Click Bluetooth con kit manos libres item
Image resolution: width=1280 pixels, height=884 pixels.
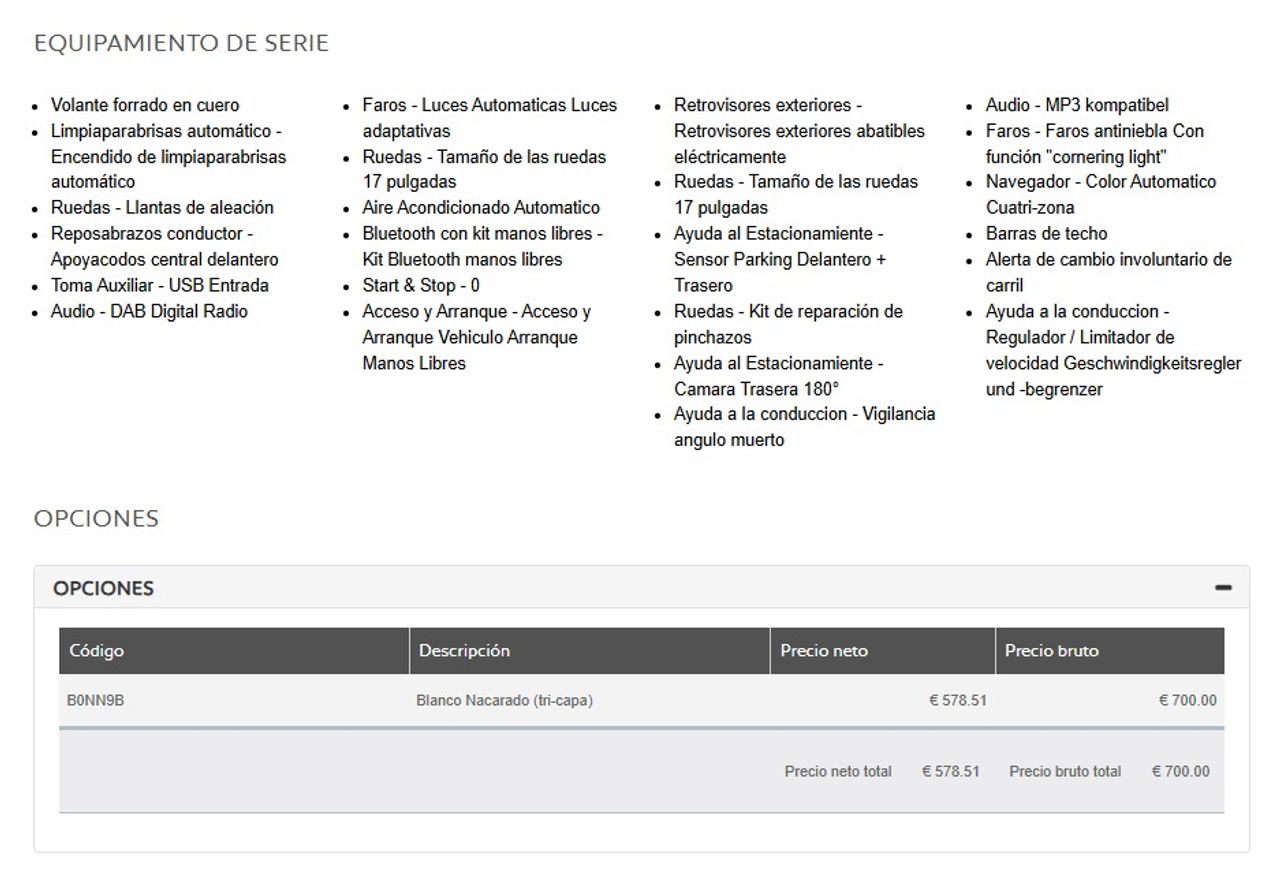point(482,246)
